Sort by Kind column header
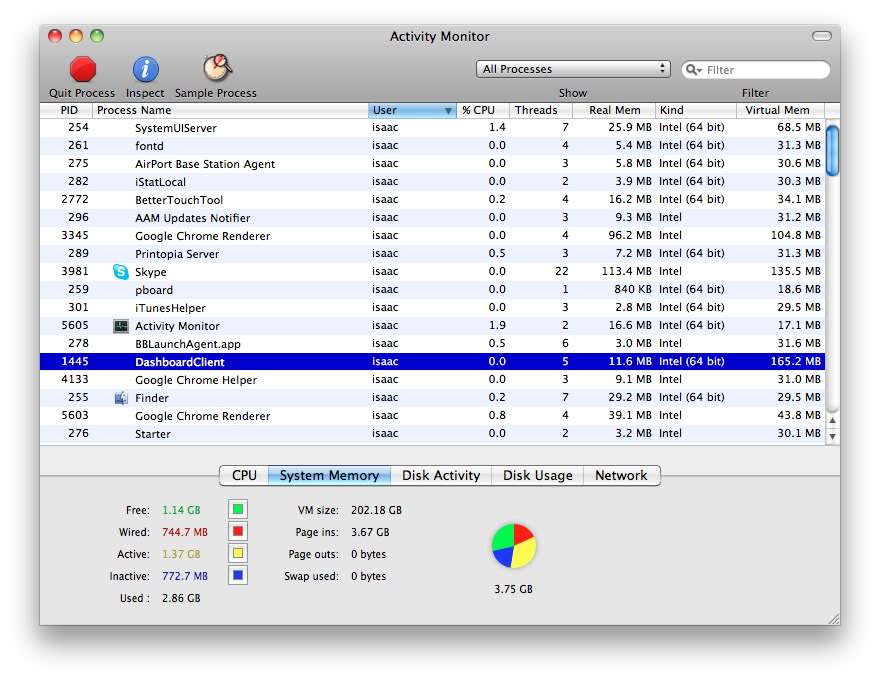The height and width of the screenshot is (680, 880). click(696, 110)
